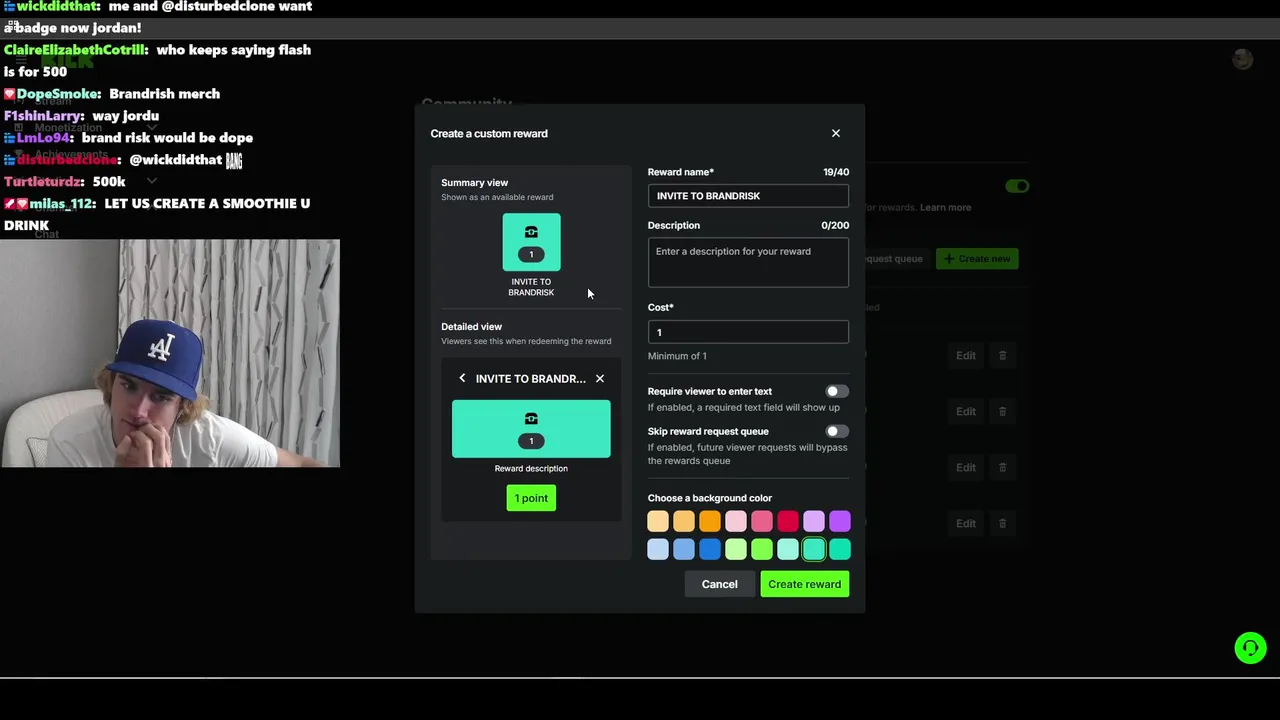Image resolution: width=1280 pixels, height=720 pixels.
Task: Pick the vivid purple background color
Action: pos(840,521)
